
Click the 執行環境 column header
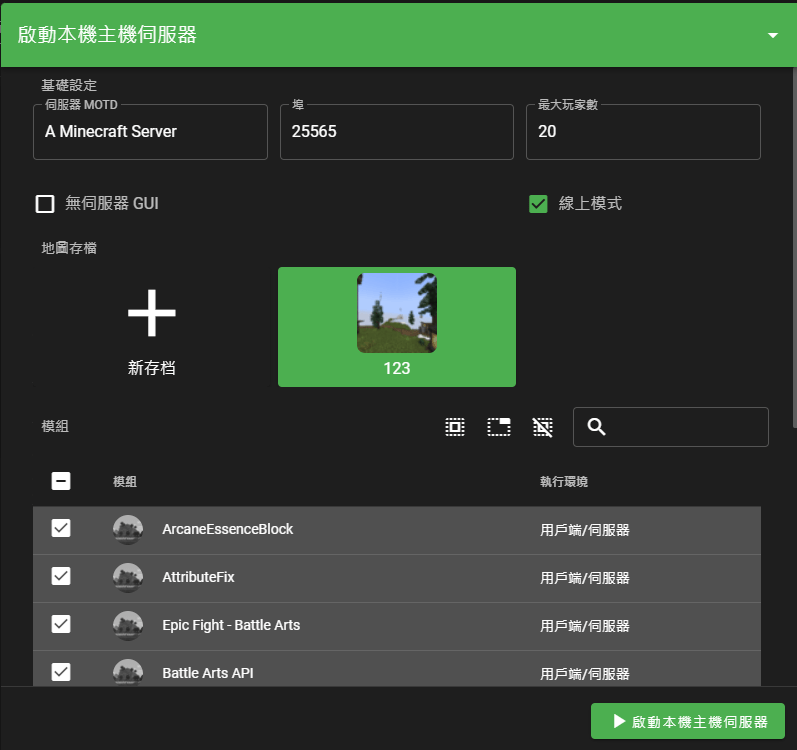(564, 481)
